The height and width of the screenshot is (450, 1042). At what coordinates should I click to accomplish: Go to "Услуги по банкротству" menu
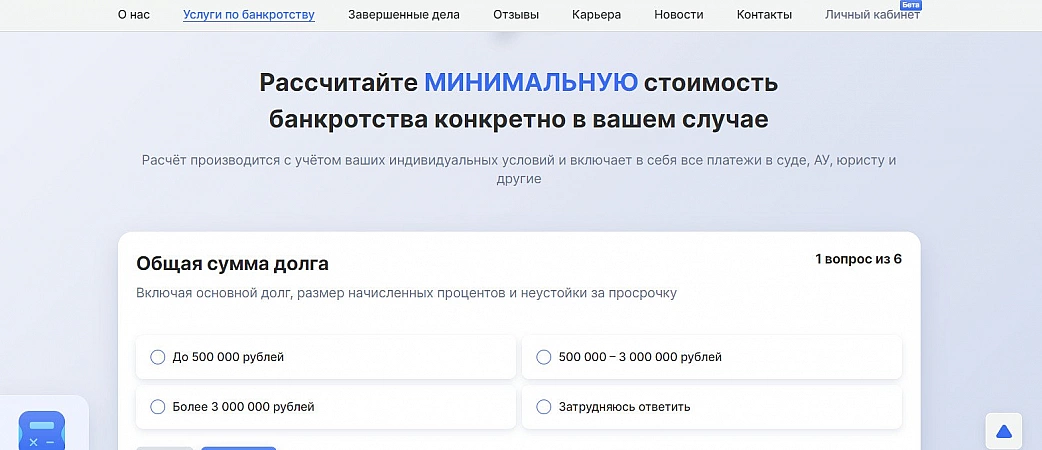(x=249, y=15)
